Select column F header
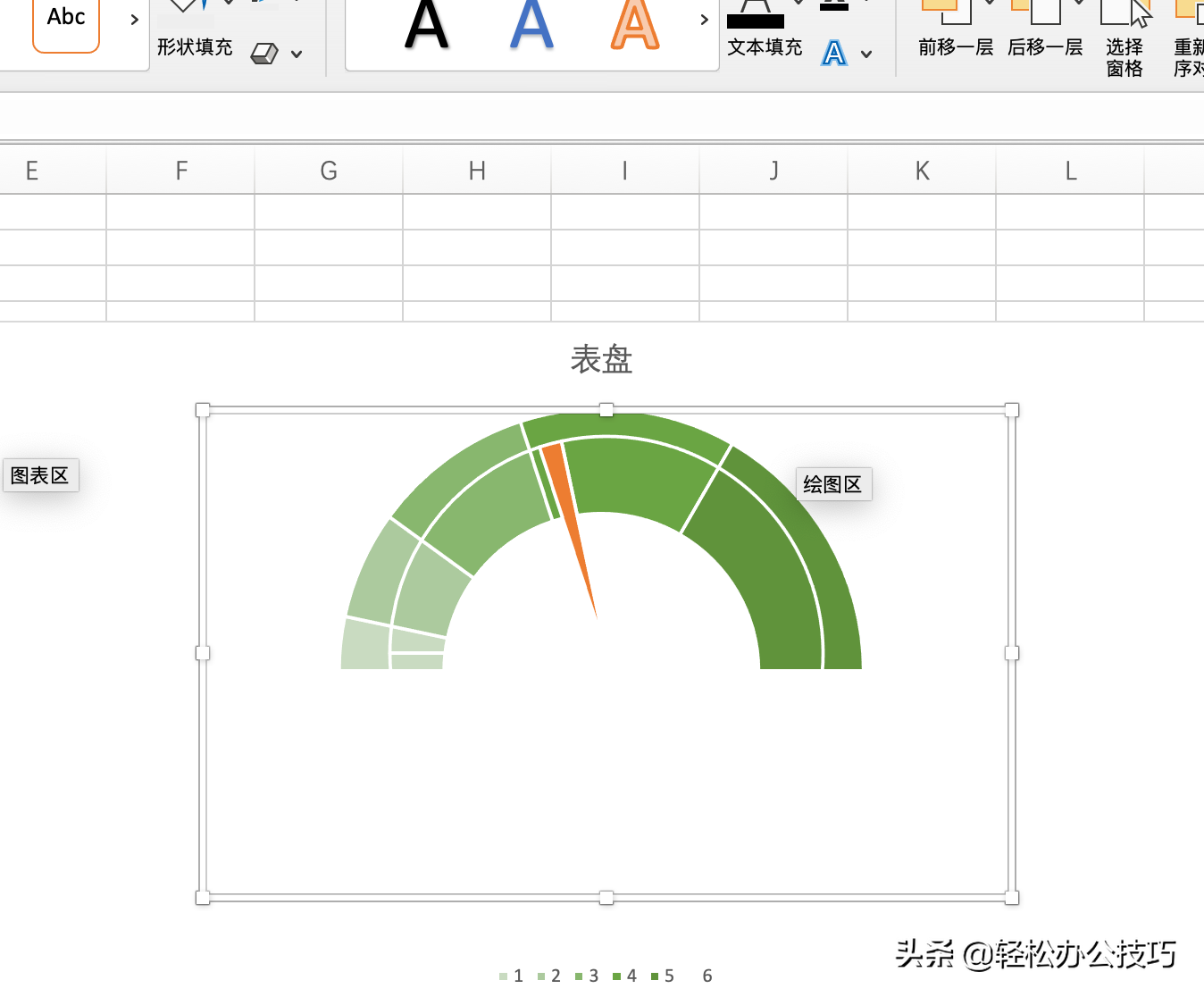This screenshot has width=1204, height=997. tap(181, 171)
